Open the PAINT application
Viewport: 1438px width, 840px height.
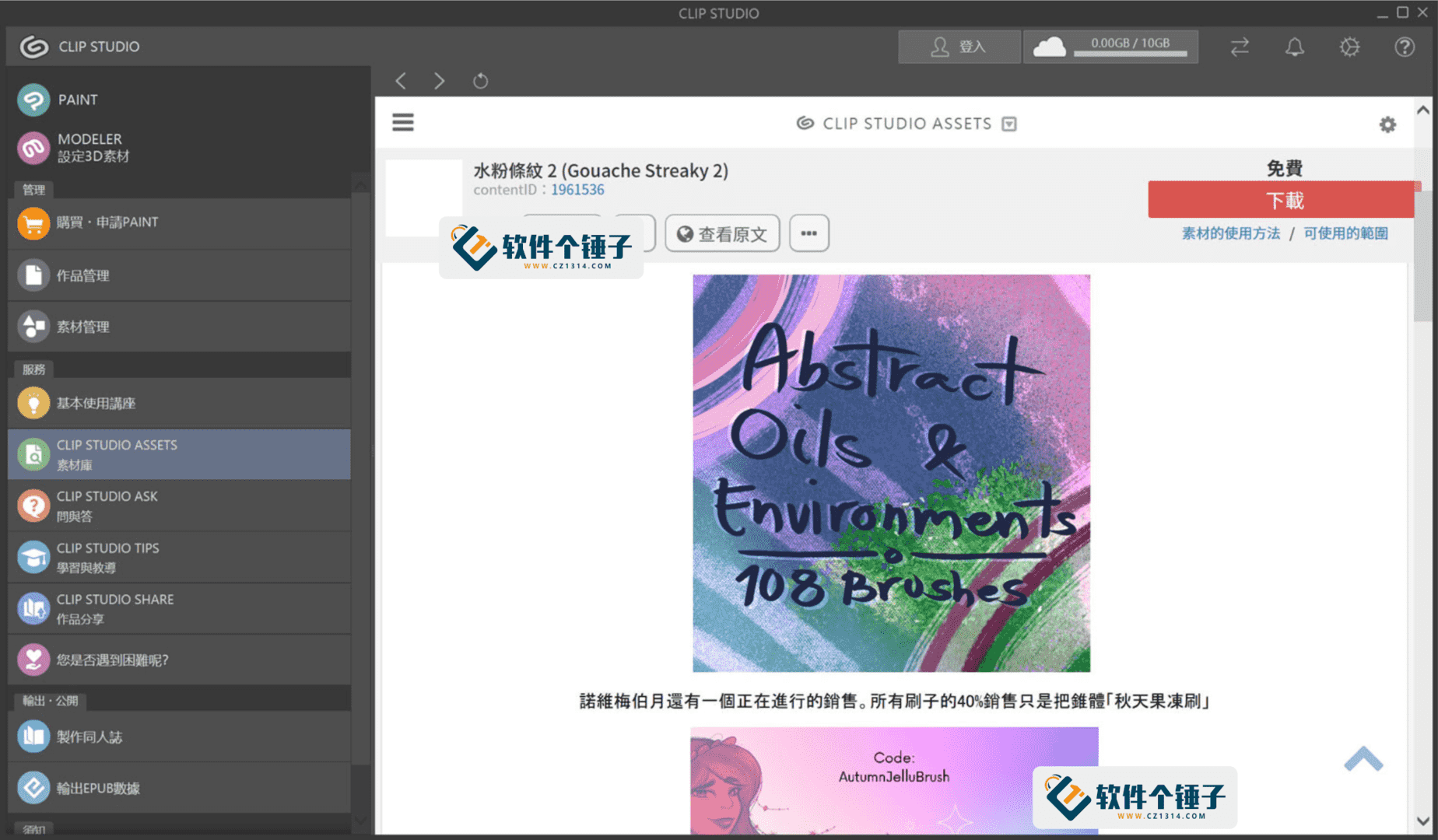tap(76, 100)
